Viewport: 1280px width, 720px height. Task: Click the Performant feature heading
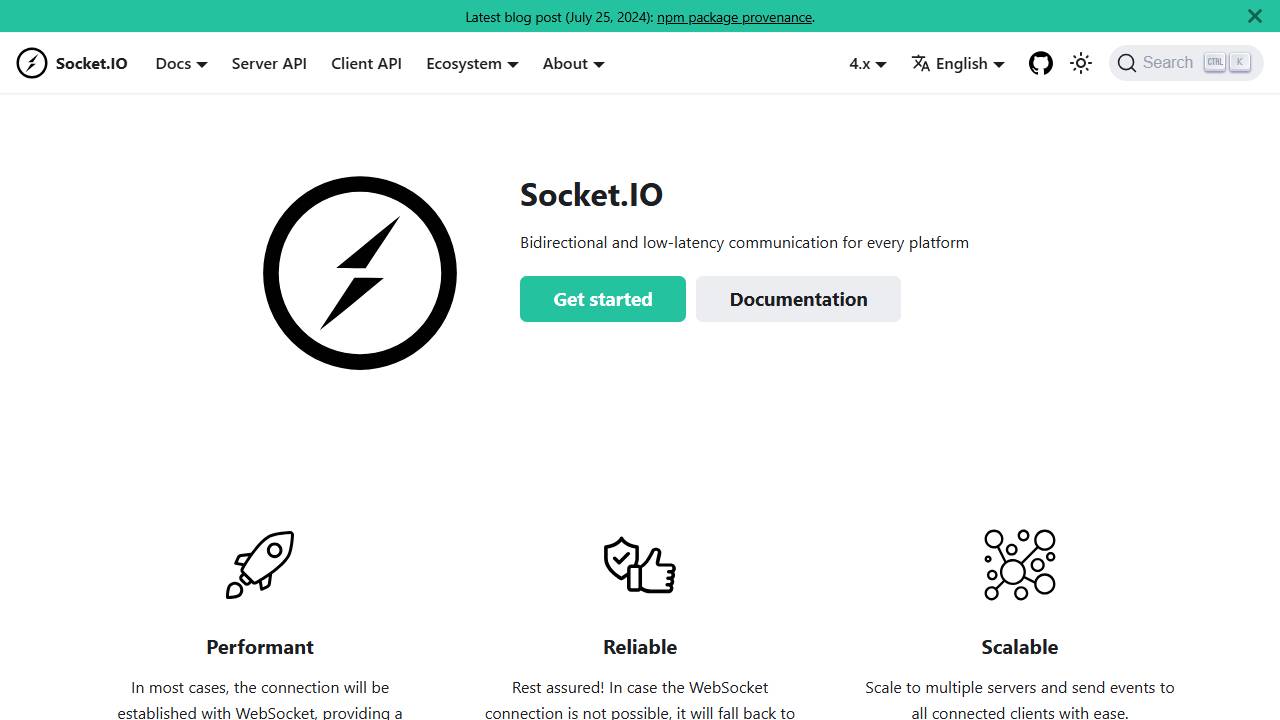click(x=260, y=647)
